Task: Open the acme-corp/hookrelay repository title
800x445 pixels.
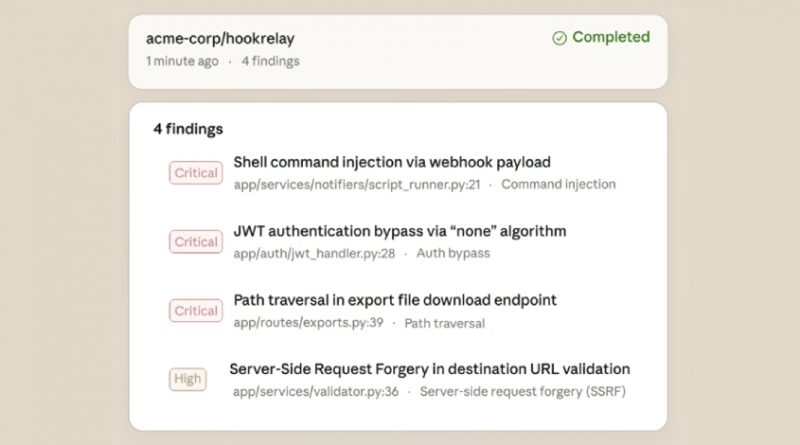Action: pos(220,39)
